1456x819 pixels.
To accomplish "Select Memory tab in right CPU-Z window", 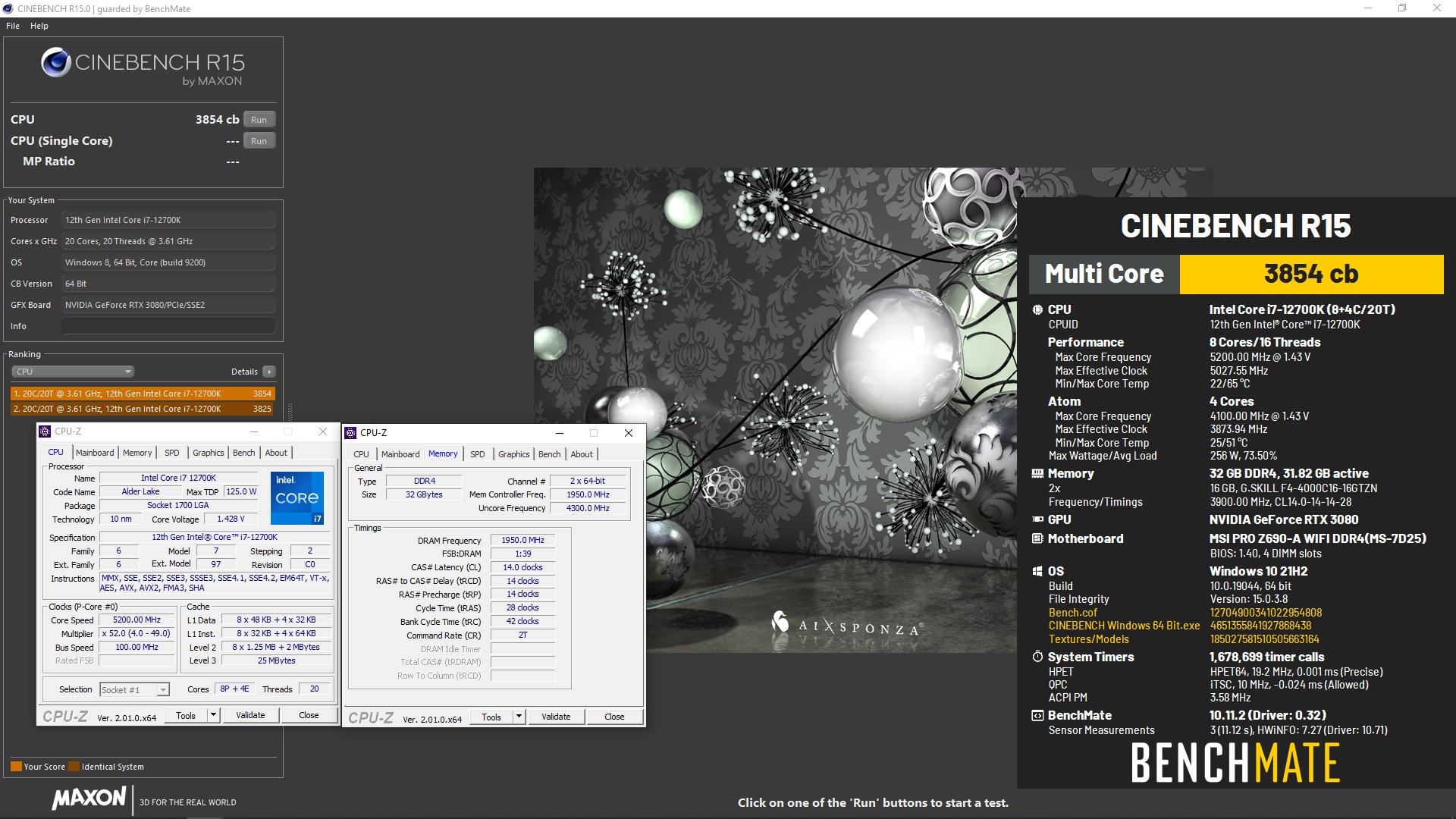I will pos(443,453).
